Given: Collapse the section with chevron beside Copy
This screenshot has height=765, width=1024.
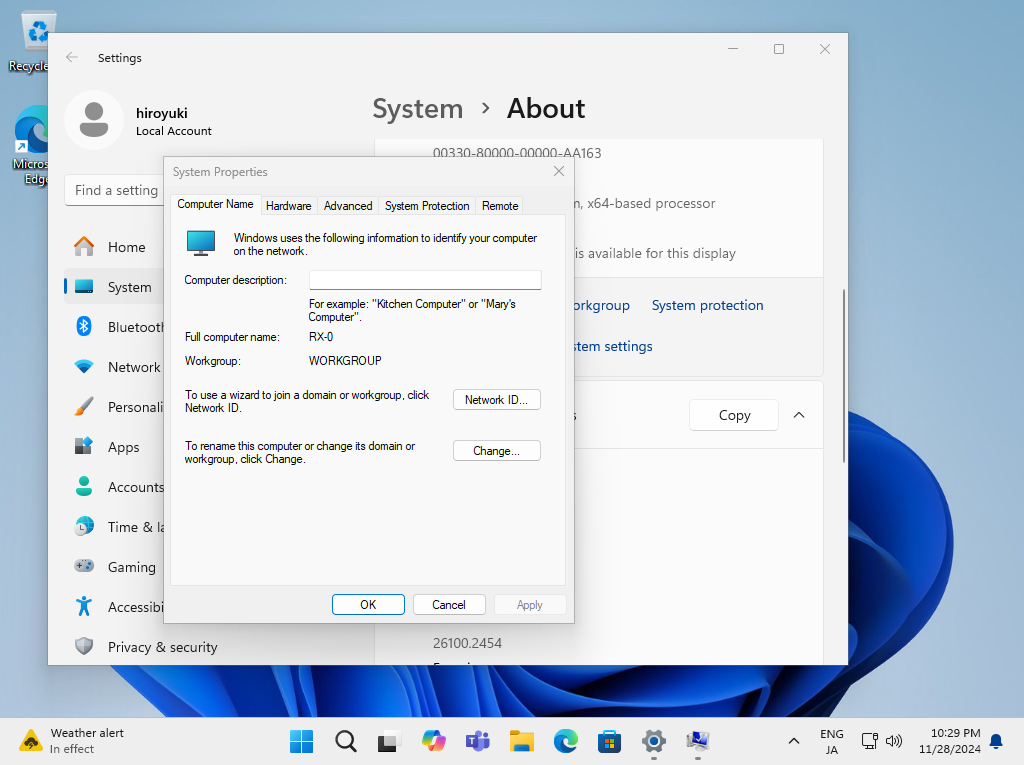Looking at the screenshot, I should tap(799, 415).
